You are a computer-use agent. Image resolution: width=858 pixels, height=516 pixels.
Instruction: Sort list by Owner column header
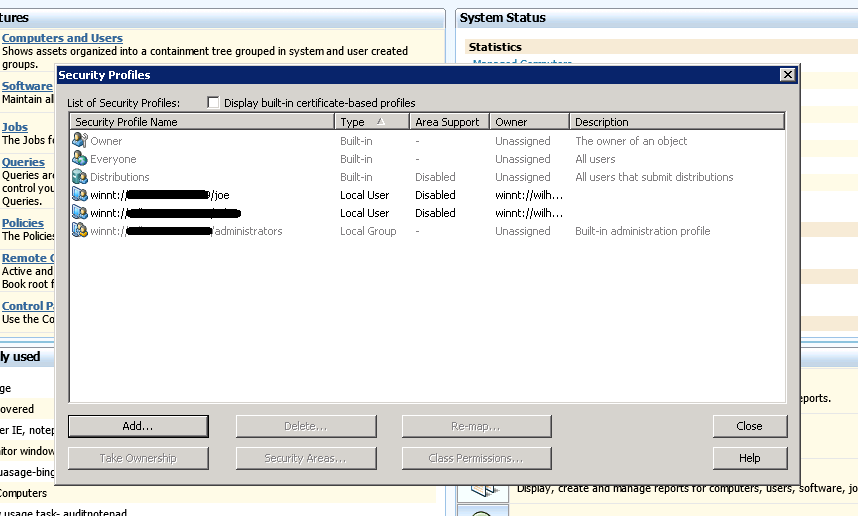529,122
